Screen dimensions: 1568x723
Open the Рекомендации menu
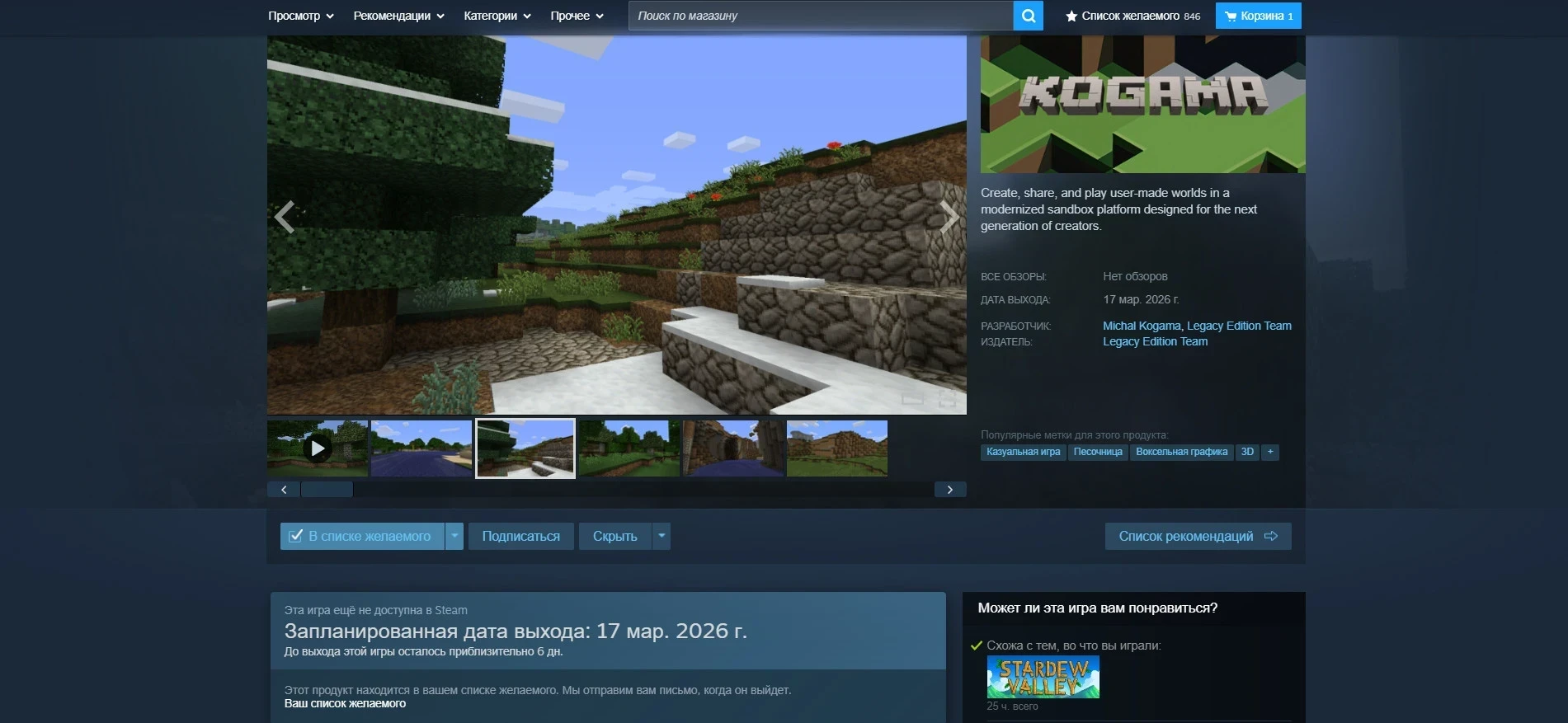pyautogui.click(x=398, y=16)
